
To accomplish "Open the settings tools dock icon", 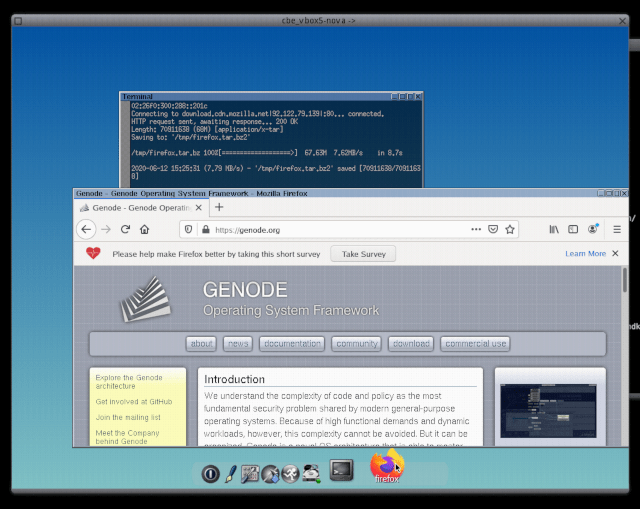I will [x=250, y=474].
